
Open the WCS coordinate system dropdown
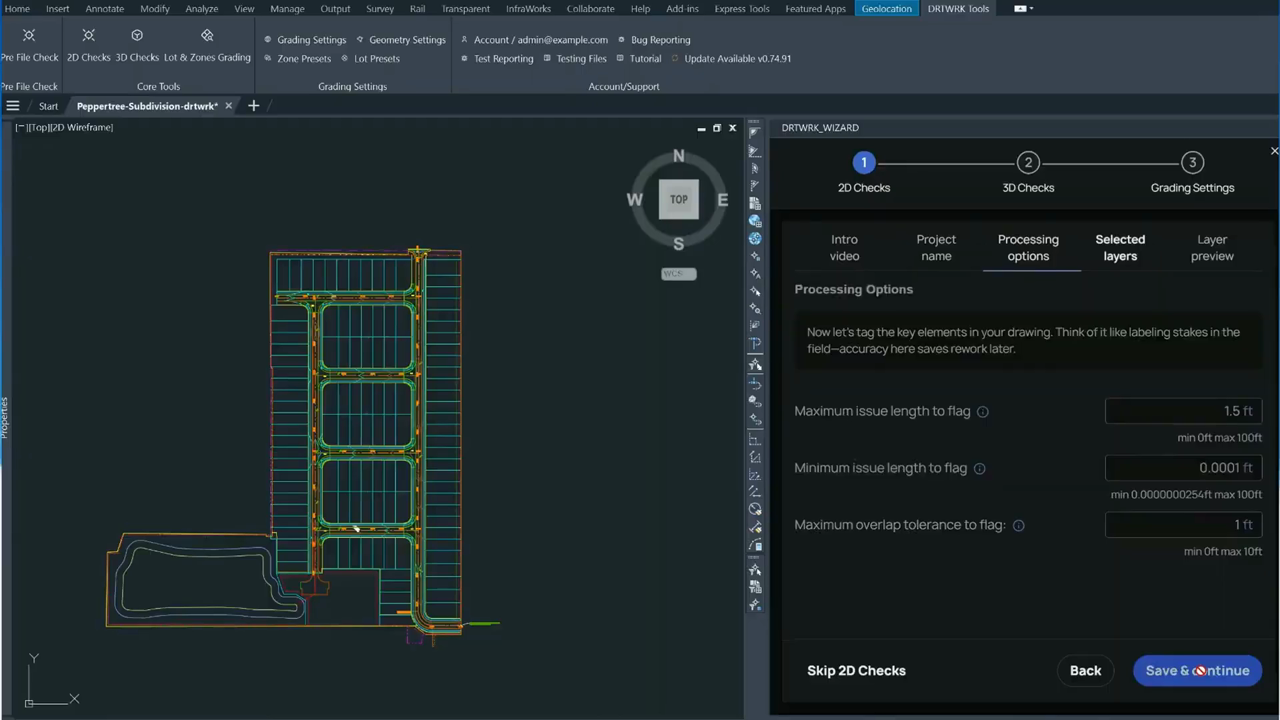tap(679, 274)
